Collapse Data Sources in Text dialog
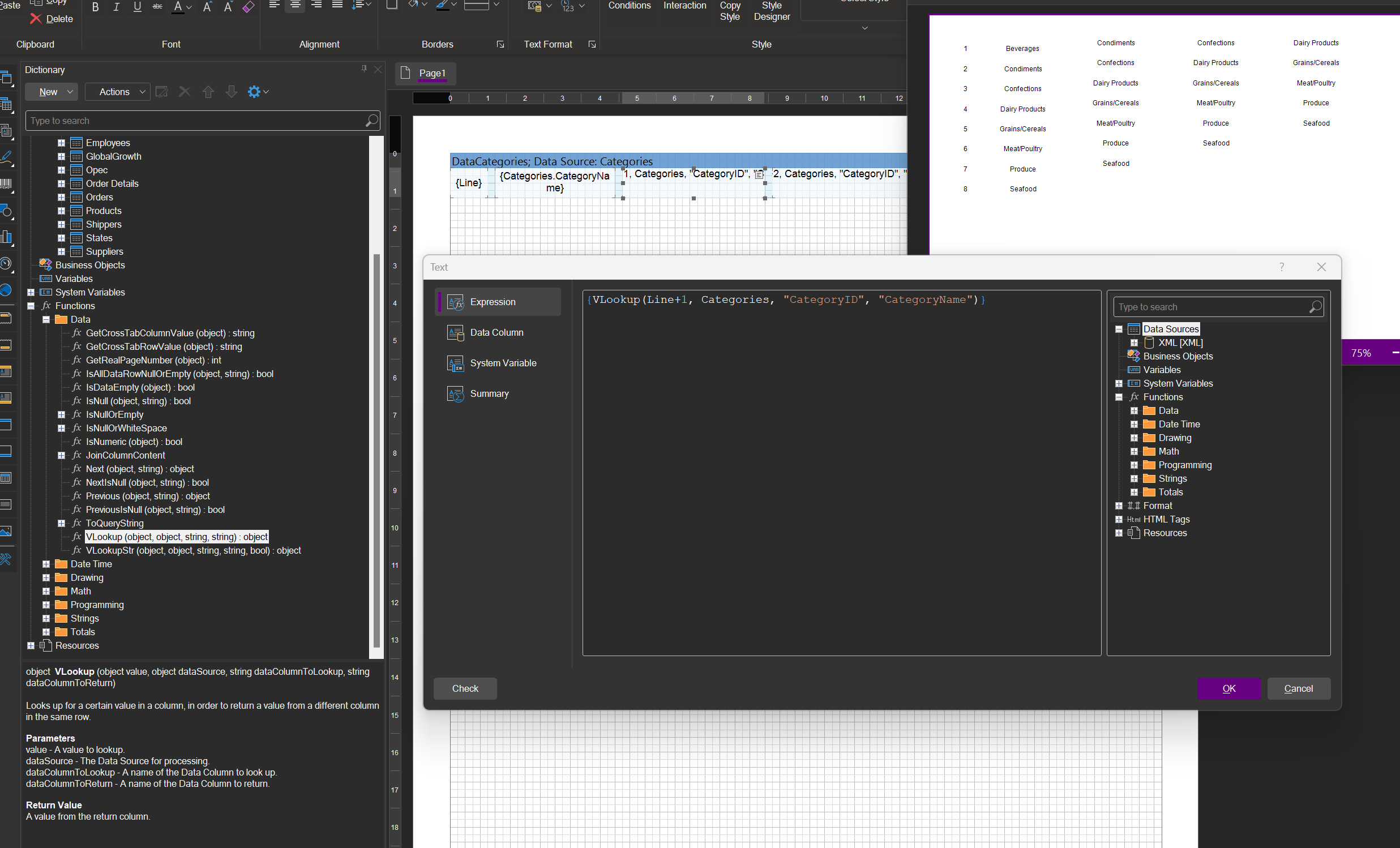 [x=1119, y=329]
